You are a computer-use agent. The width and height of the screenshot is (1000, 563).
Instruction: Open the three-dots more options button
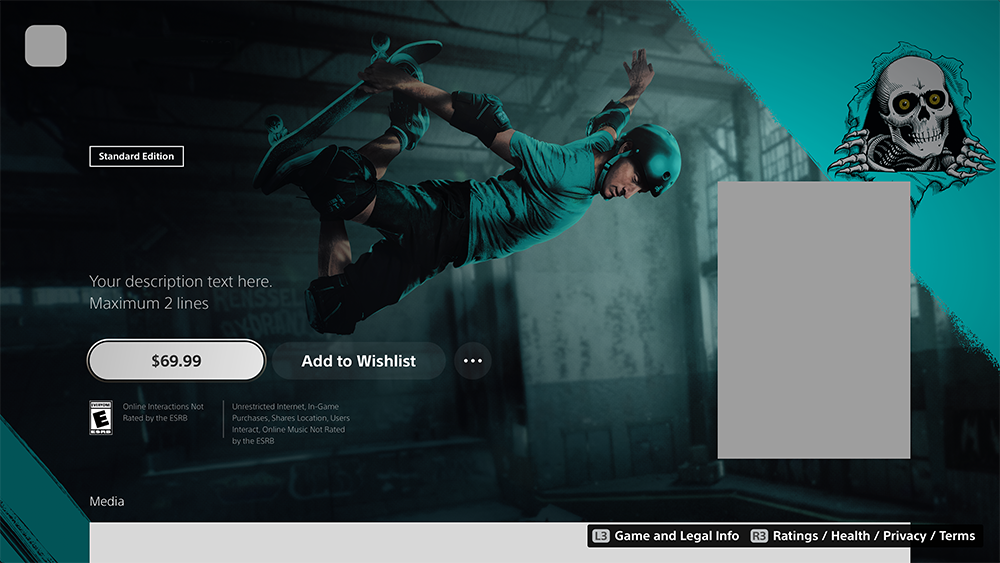[473, 361]
